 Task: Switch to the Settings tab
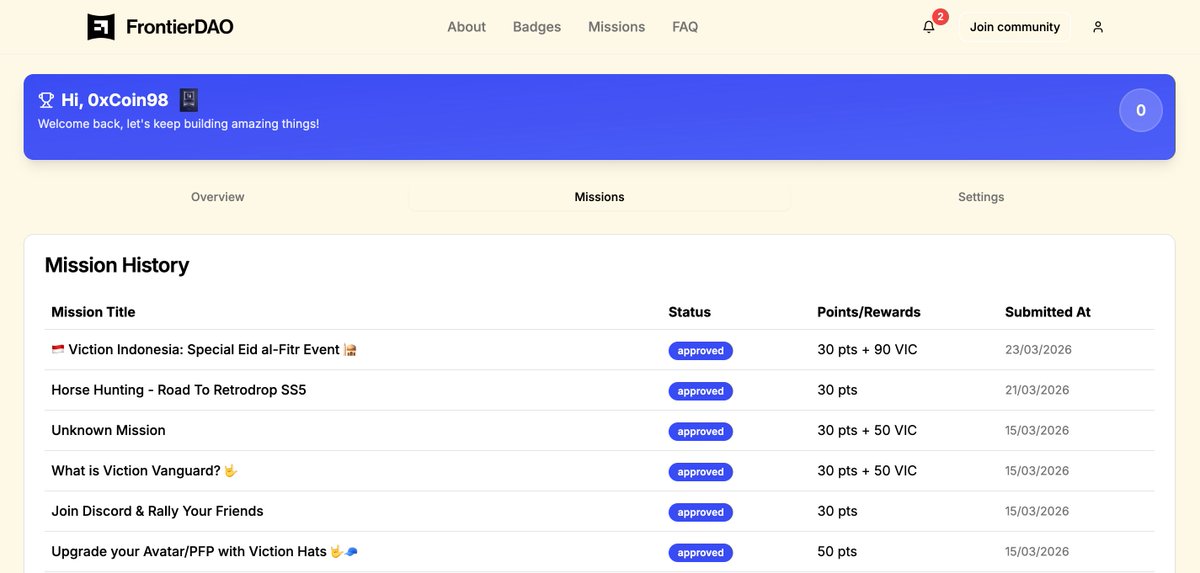tap(981, 197)
